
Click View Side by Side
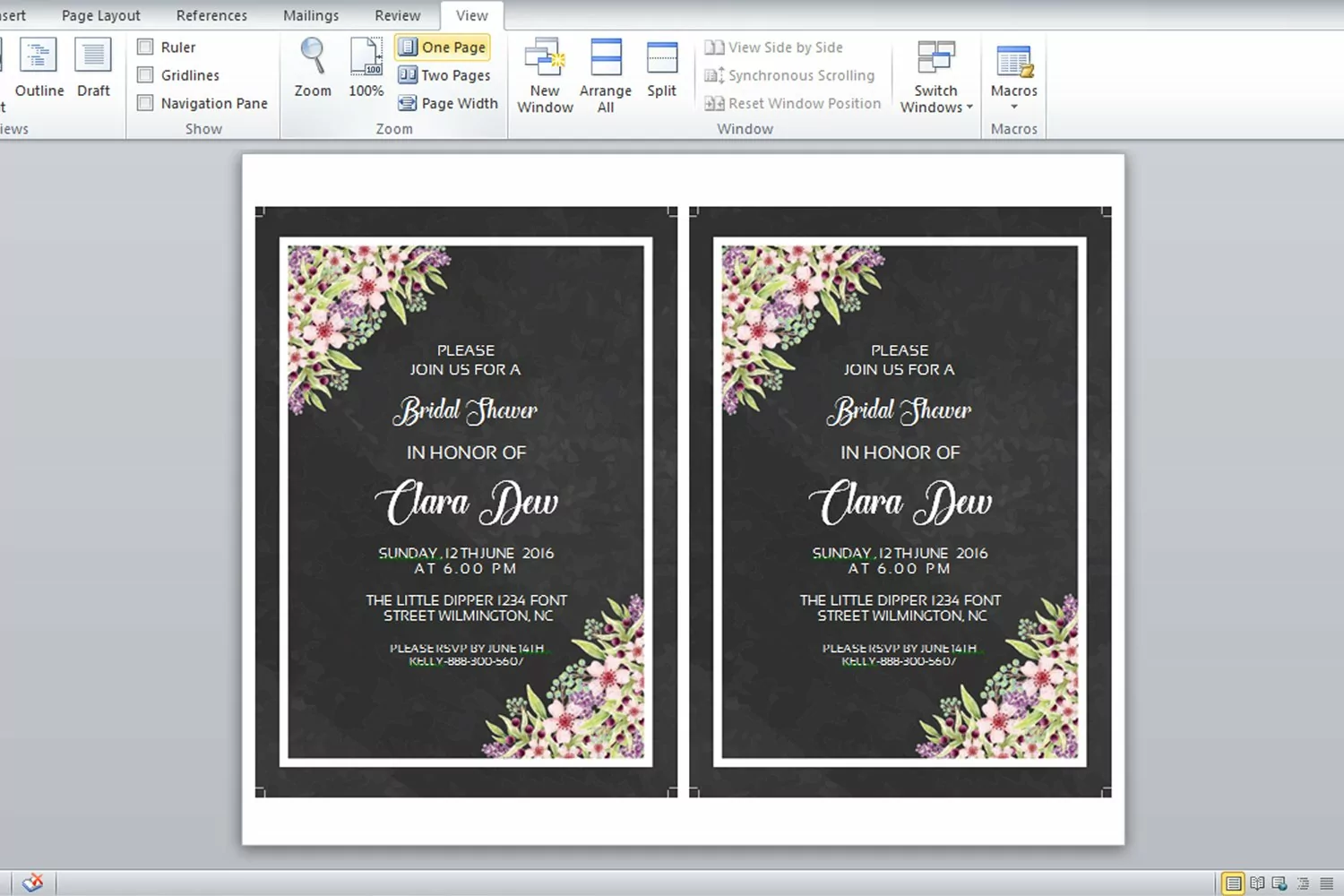click(x=774, y=47)
